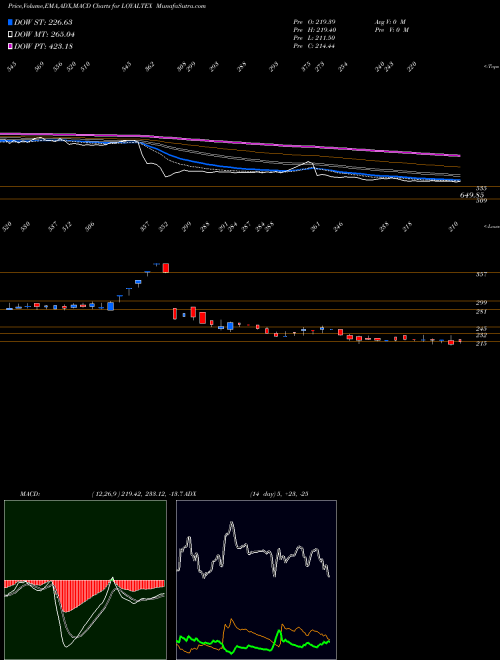Click the 'Pre L: 211.50' value
The image size is (500, 660).
314,38
